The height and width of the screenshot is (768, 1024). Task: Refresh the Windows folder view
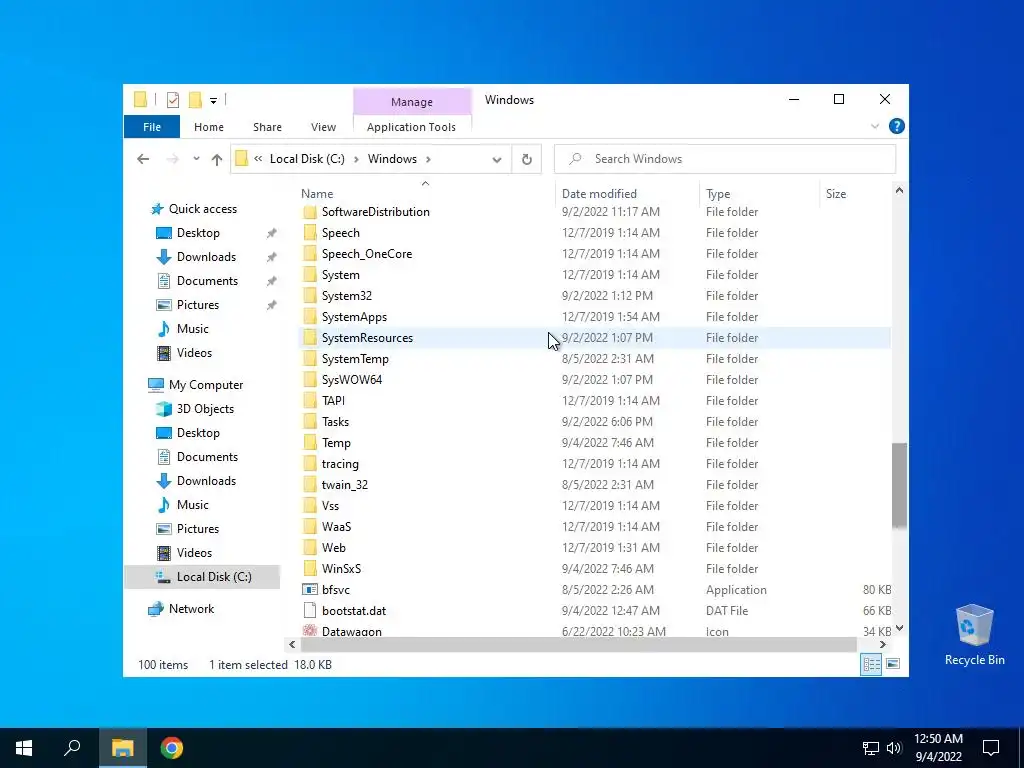[526, 159]
